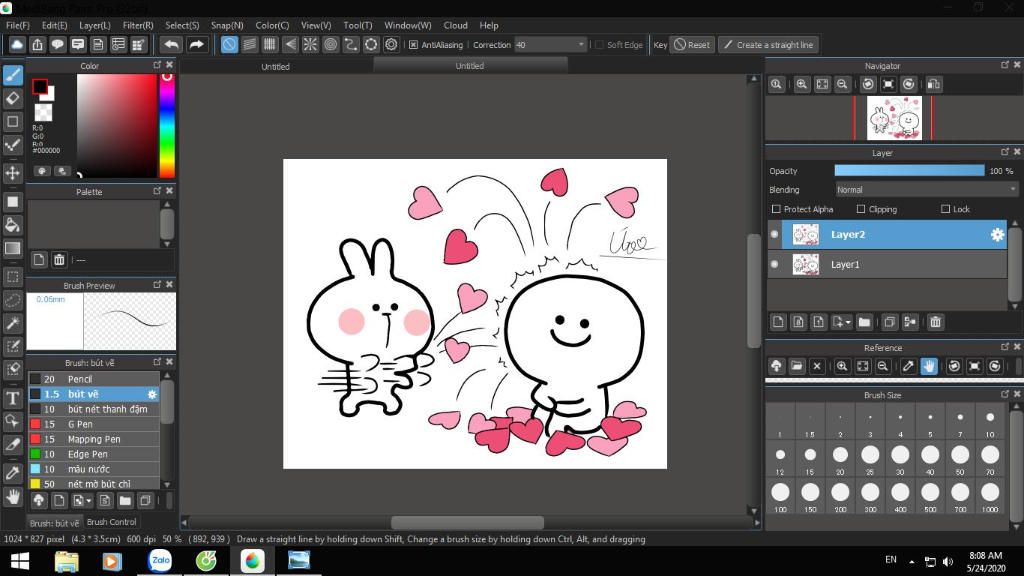
Task: Click the Navigator preview thumbnail
Action: [894, 118]
